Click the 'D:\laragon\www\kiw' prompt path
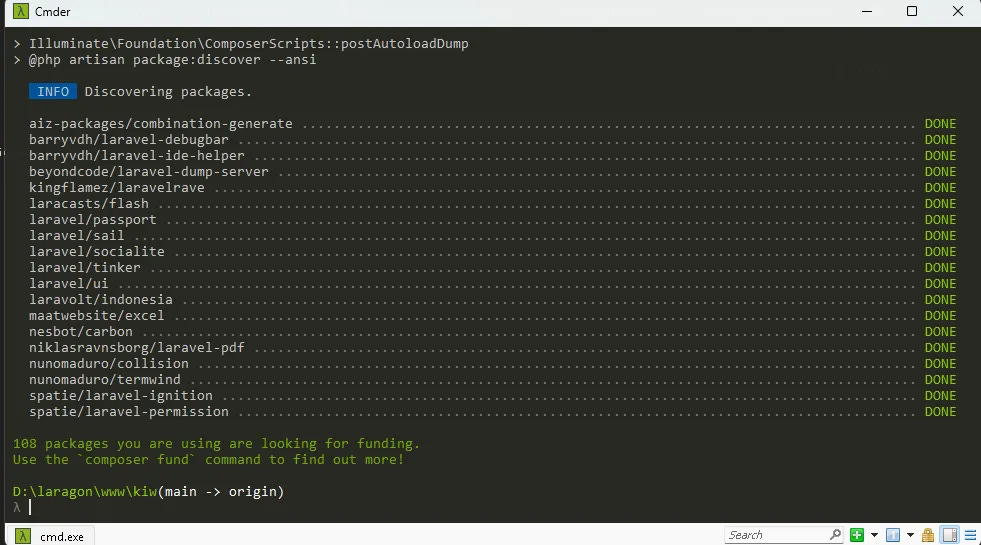 [x=84, y=492]
